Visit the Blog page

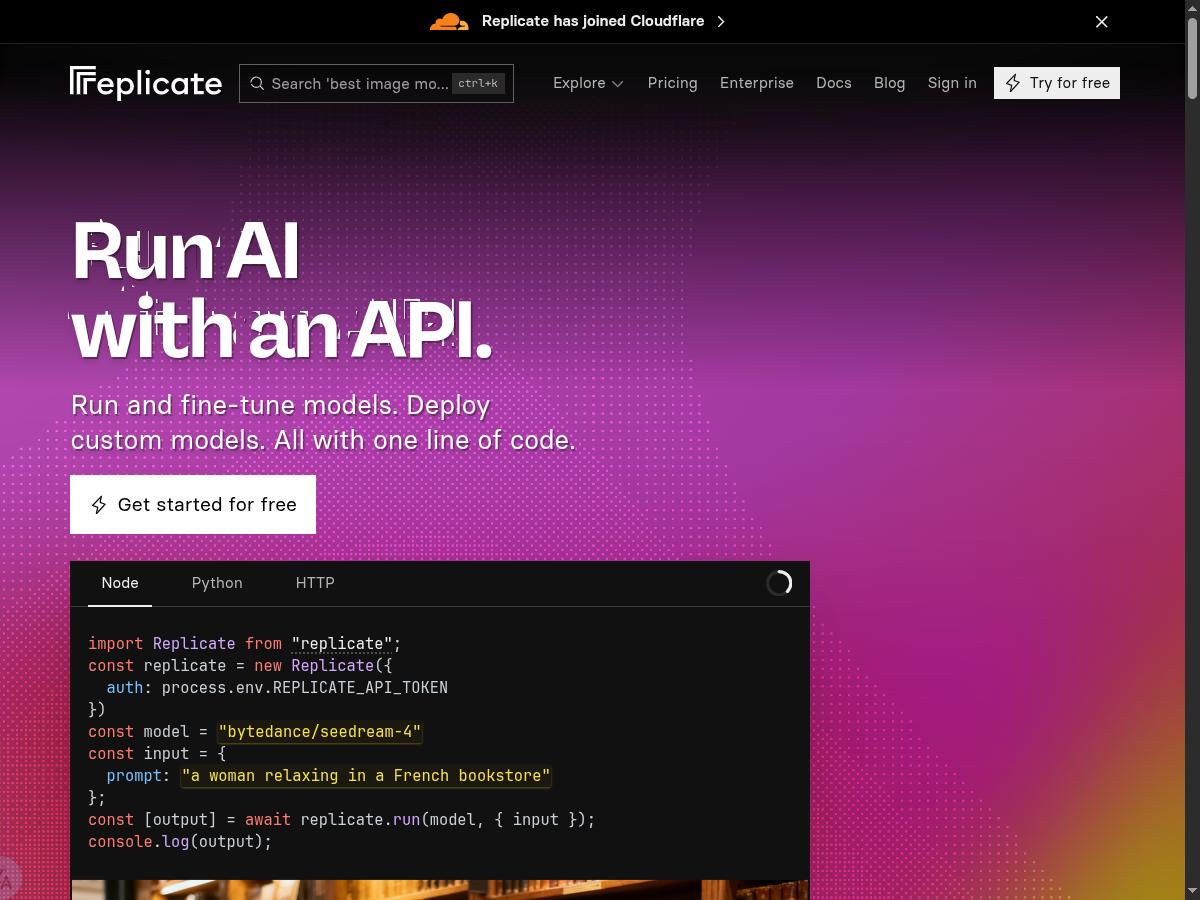pyautogui.click(x=889, y=83)
